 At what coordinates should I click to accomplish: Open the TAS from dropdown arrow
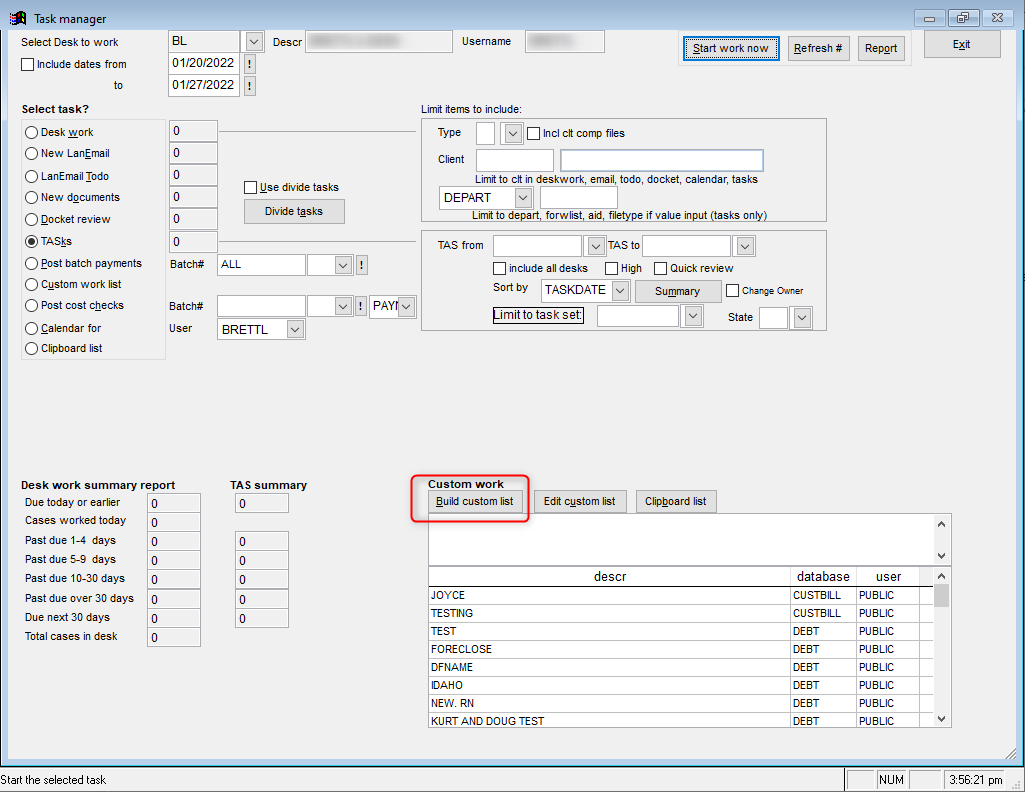pos(596,246)
